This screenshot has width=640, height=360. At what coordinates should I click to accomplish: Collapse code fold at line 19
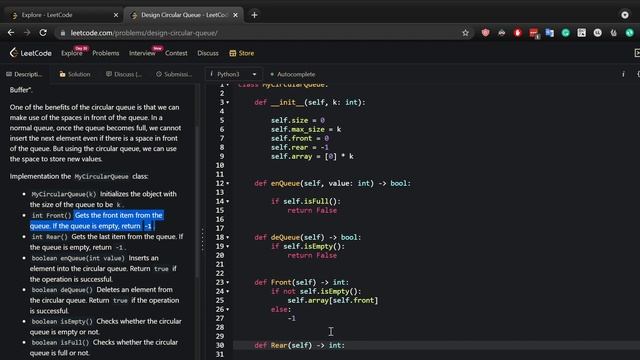[228, 246]
